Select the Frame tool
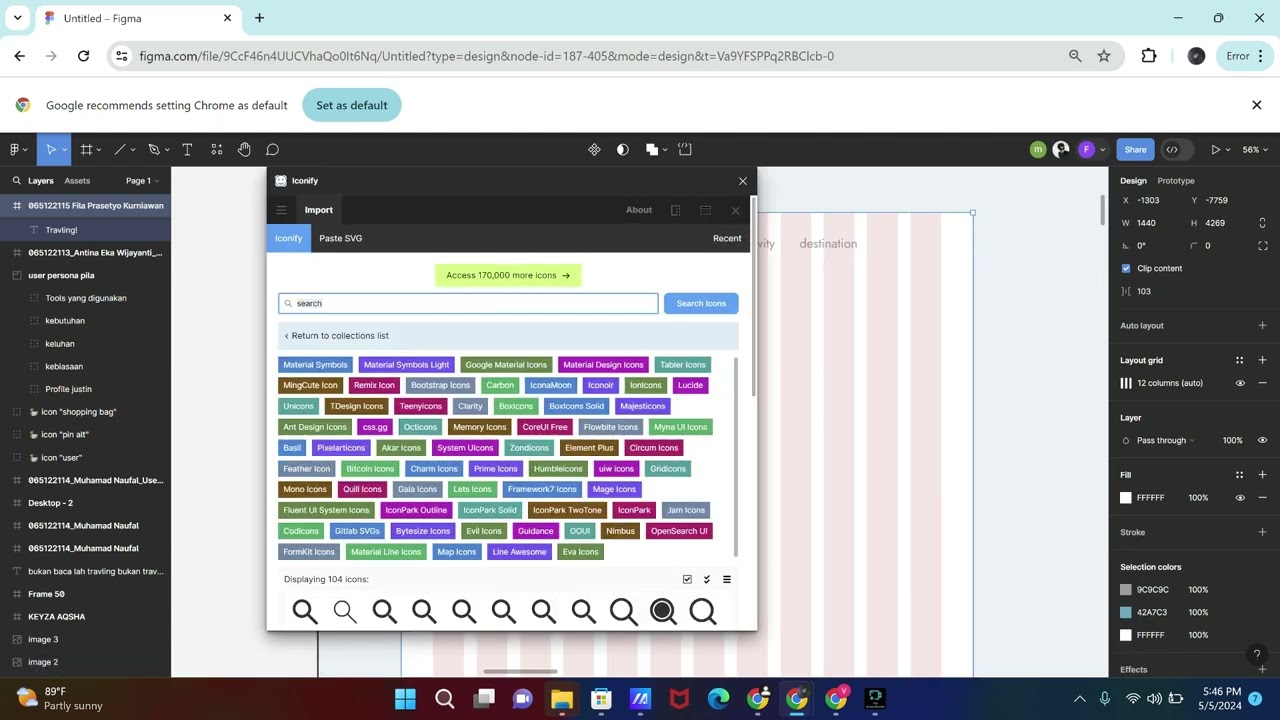Image resolution: width=1280 pixels, height=720 pixels. (x=87, y=149)
